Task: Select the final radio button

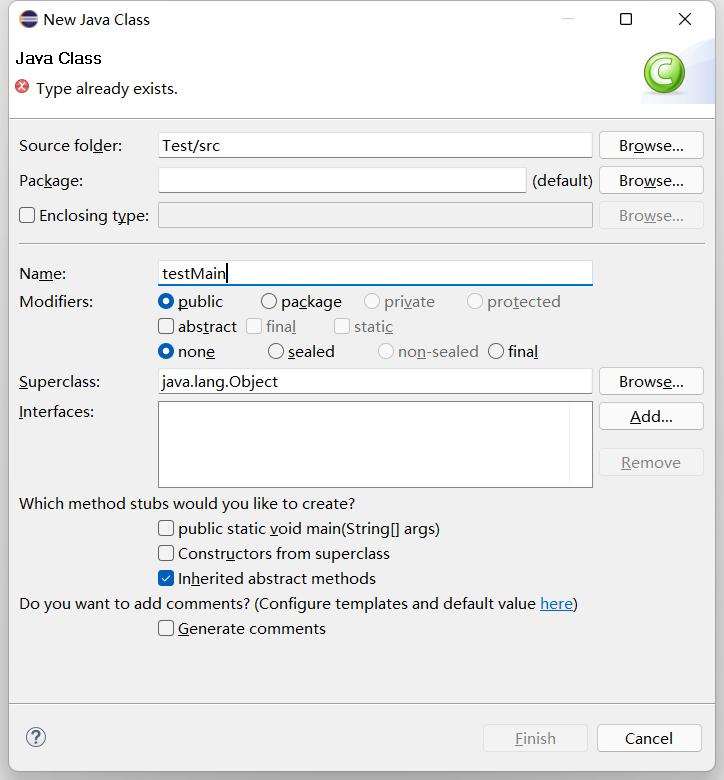Action: click(x=496, y=351)
